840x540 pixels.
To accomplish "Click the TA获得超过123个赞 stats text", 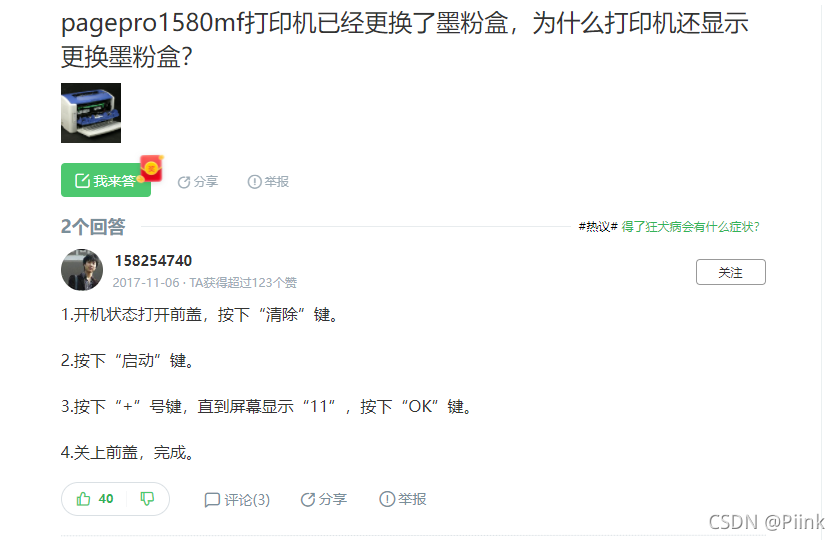I will tap(243, 283).
